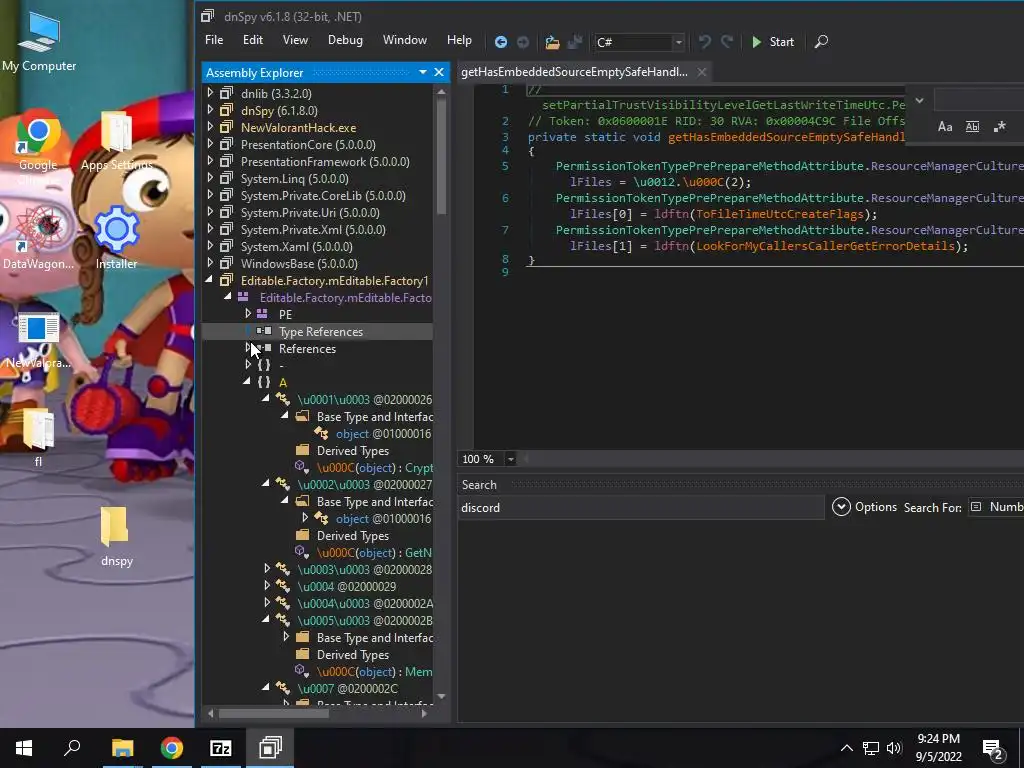
Task: Collapse the Editable.Factory.mEditable.Factory1 assembly
Action: coord(210,280)
